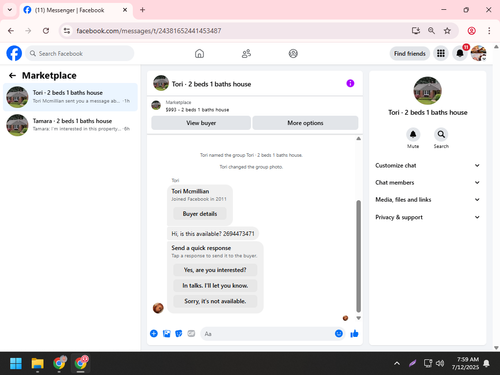Screen dimensions: 500x375
Task: Expand the Privacy & support section
Action: (427, 217)
